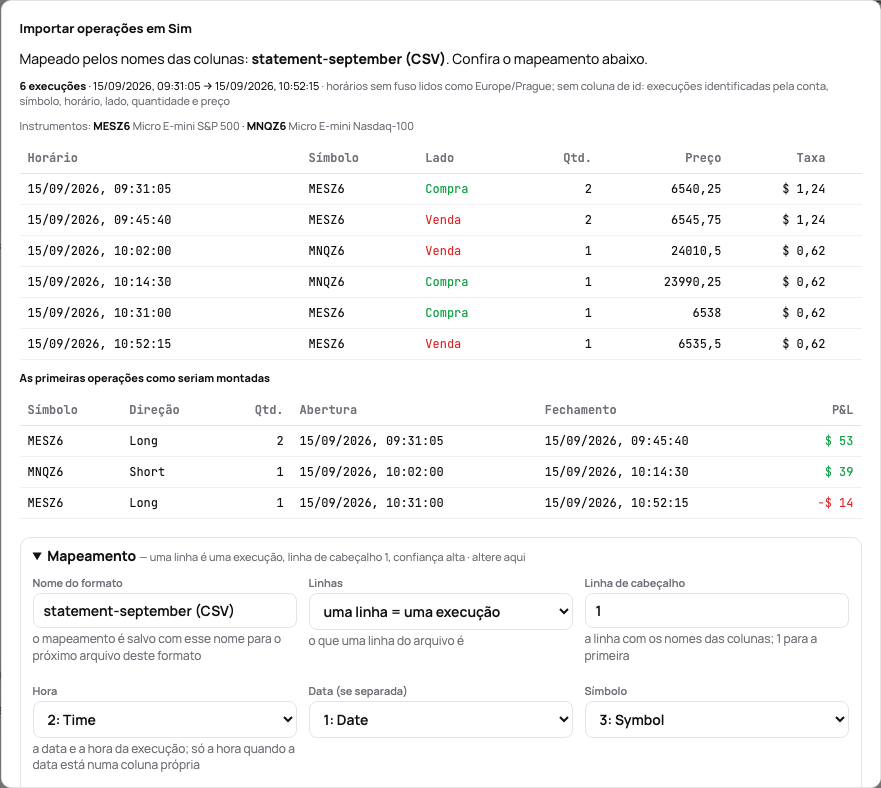Click Compra in the 10:14:30 execution row
The image size is (881, 788).
click(447, 282)
